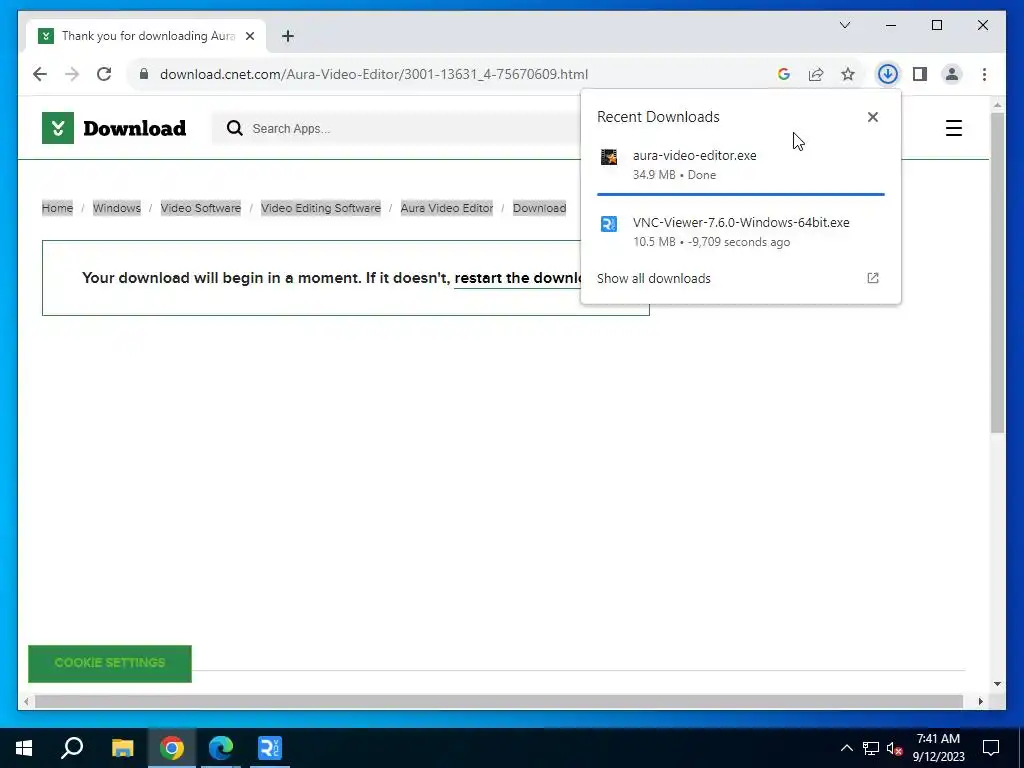Open the notification center

[x=991, y=748]
